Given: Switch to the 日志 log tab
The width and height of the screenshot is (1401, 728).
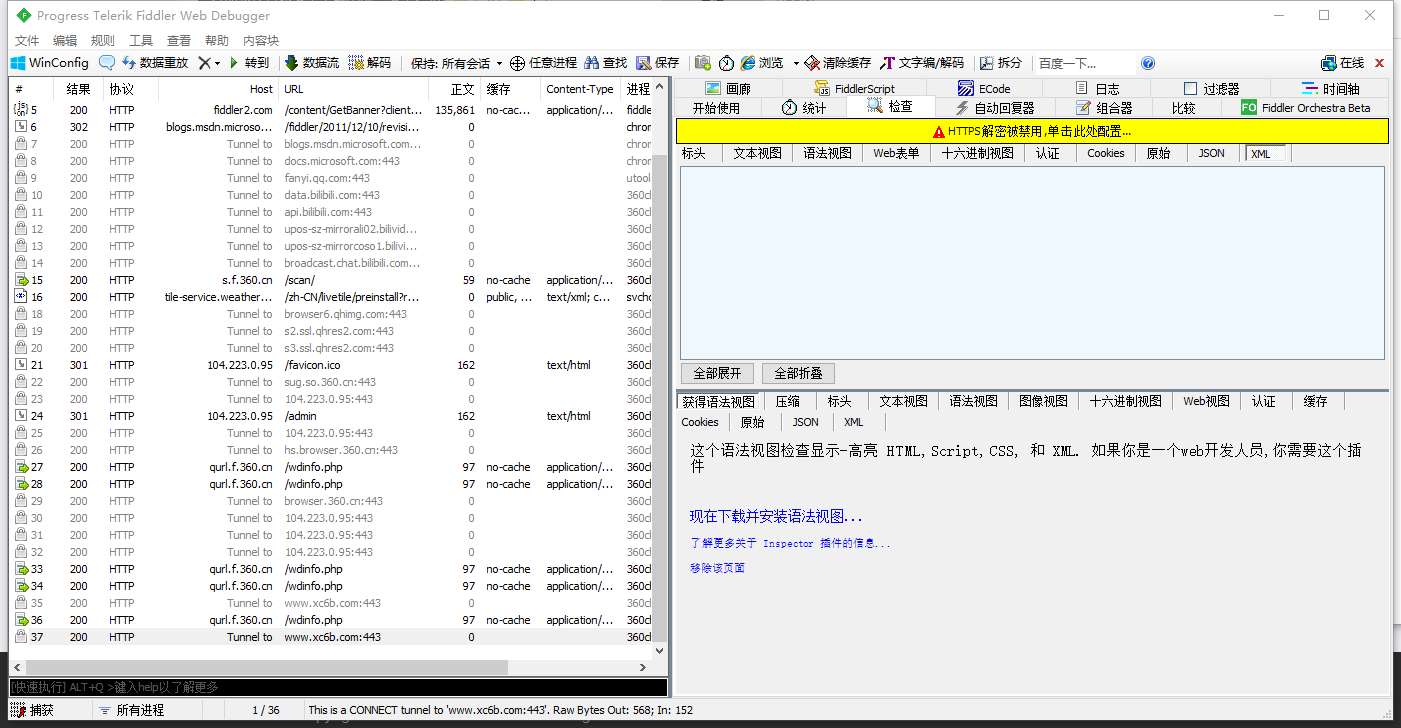Looking at the screenshot, I should coord(1097,89).
